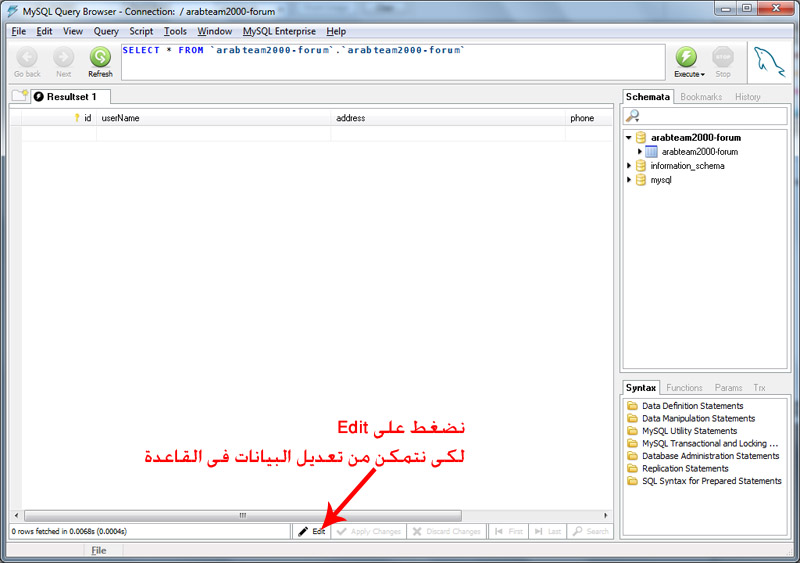Expand the mysql database node
Screen dimensions: 800x563
point(629,180)
